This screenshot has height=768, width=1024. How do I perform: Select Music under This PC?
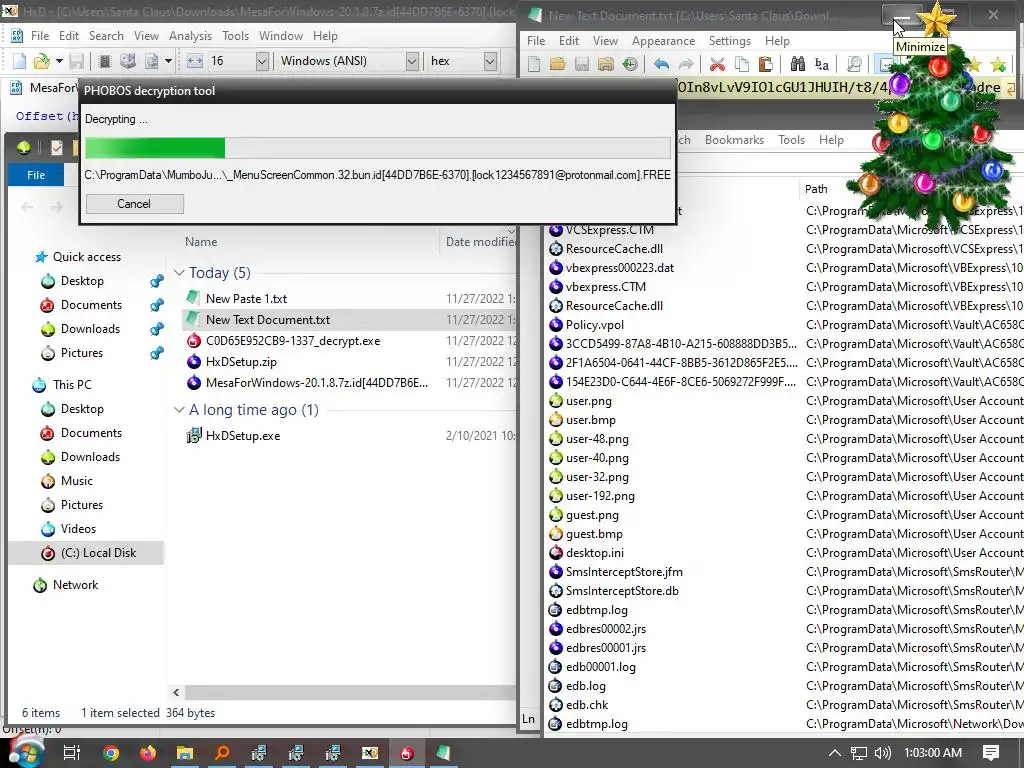[76, 481]
